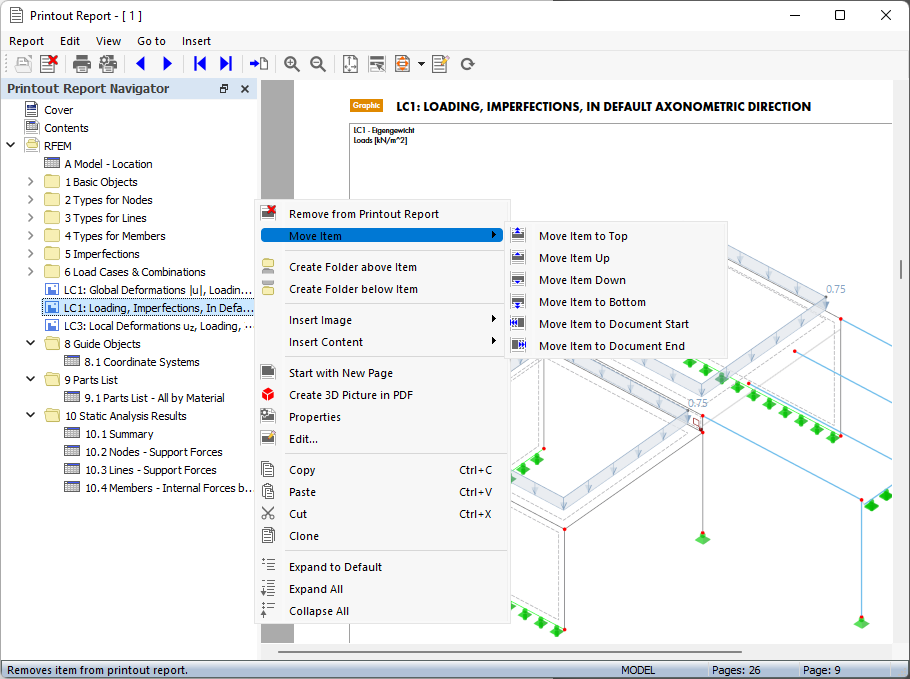Click the print report toolbar icon
The width and height of the screenshot is (910, 679).
pos(81,64)
